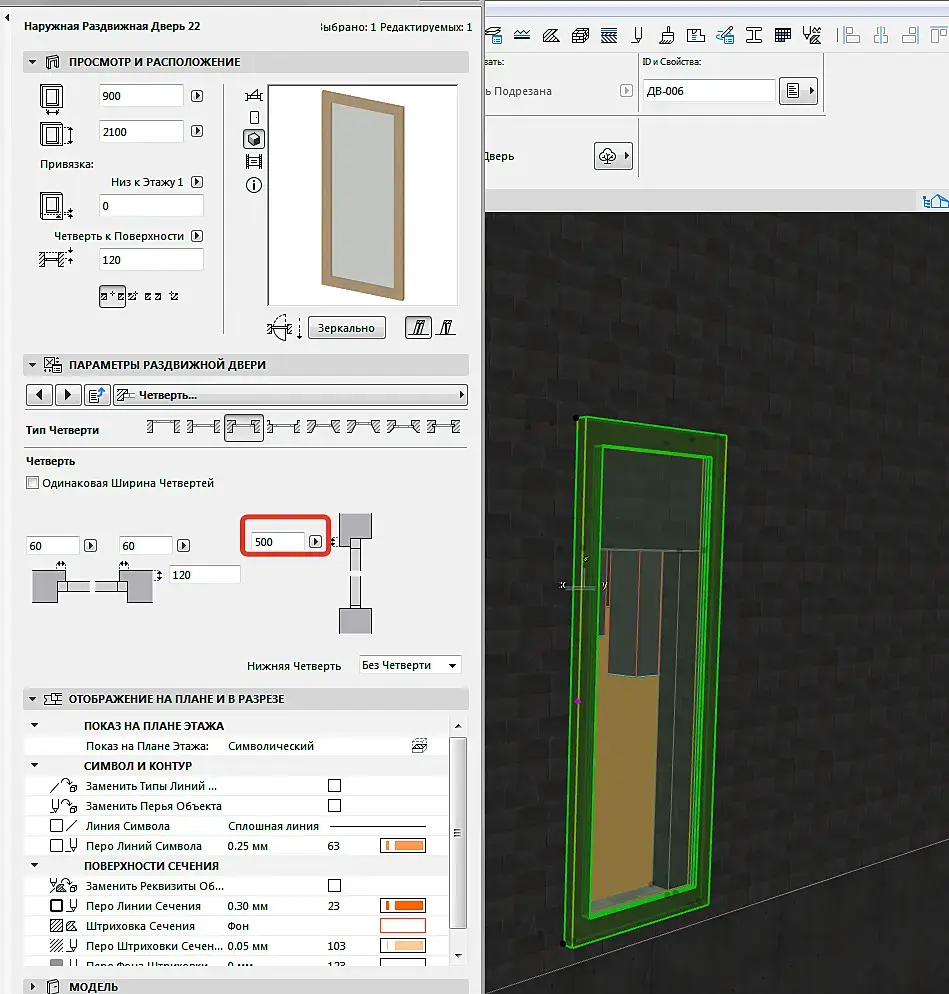This screenshot has height=994, width=949.
Task: Toggle the pressed wall-side flip button
Action: [418, 327]
